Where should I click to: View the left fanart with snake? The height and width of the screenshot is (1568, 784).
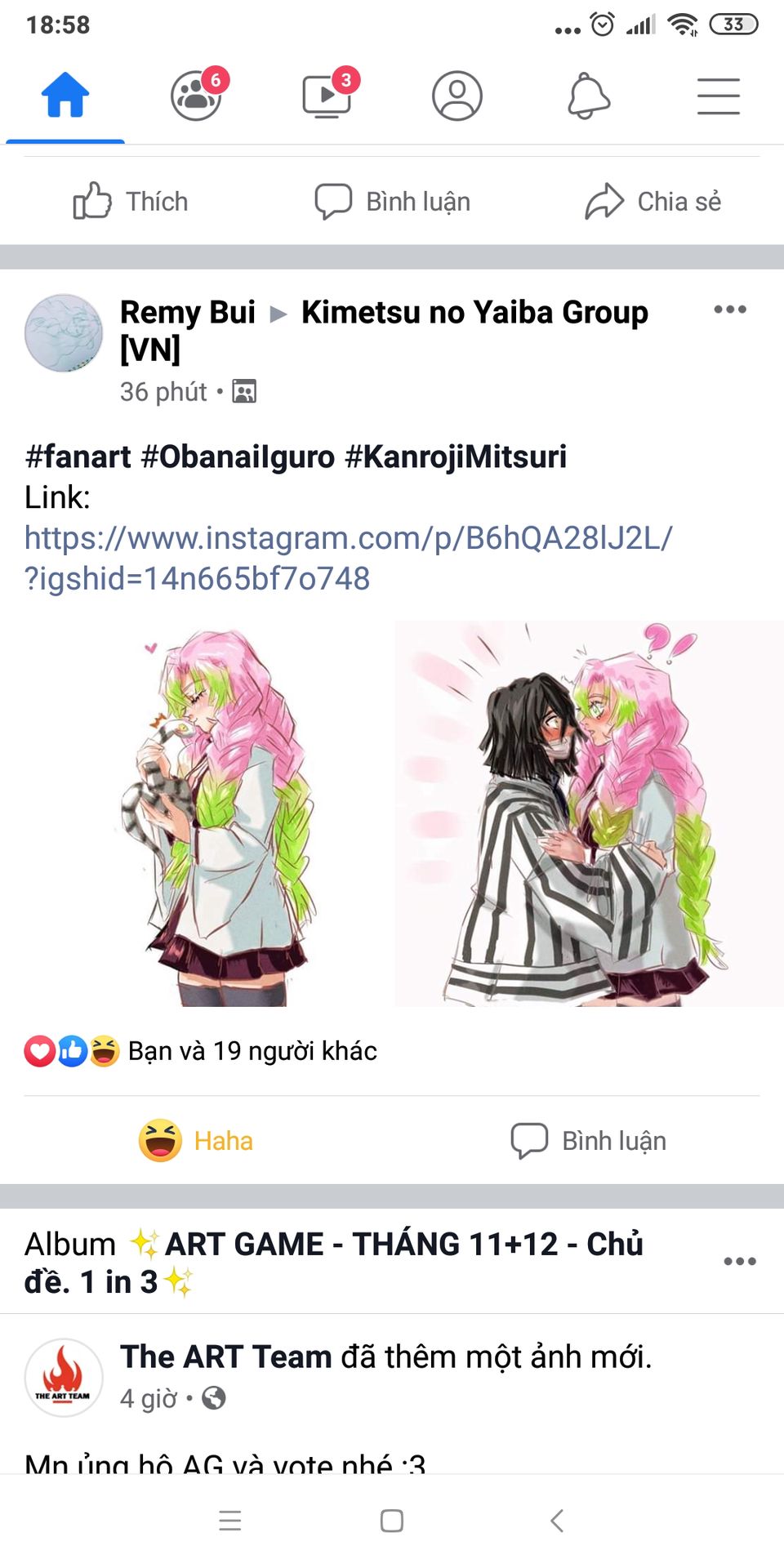196,813
